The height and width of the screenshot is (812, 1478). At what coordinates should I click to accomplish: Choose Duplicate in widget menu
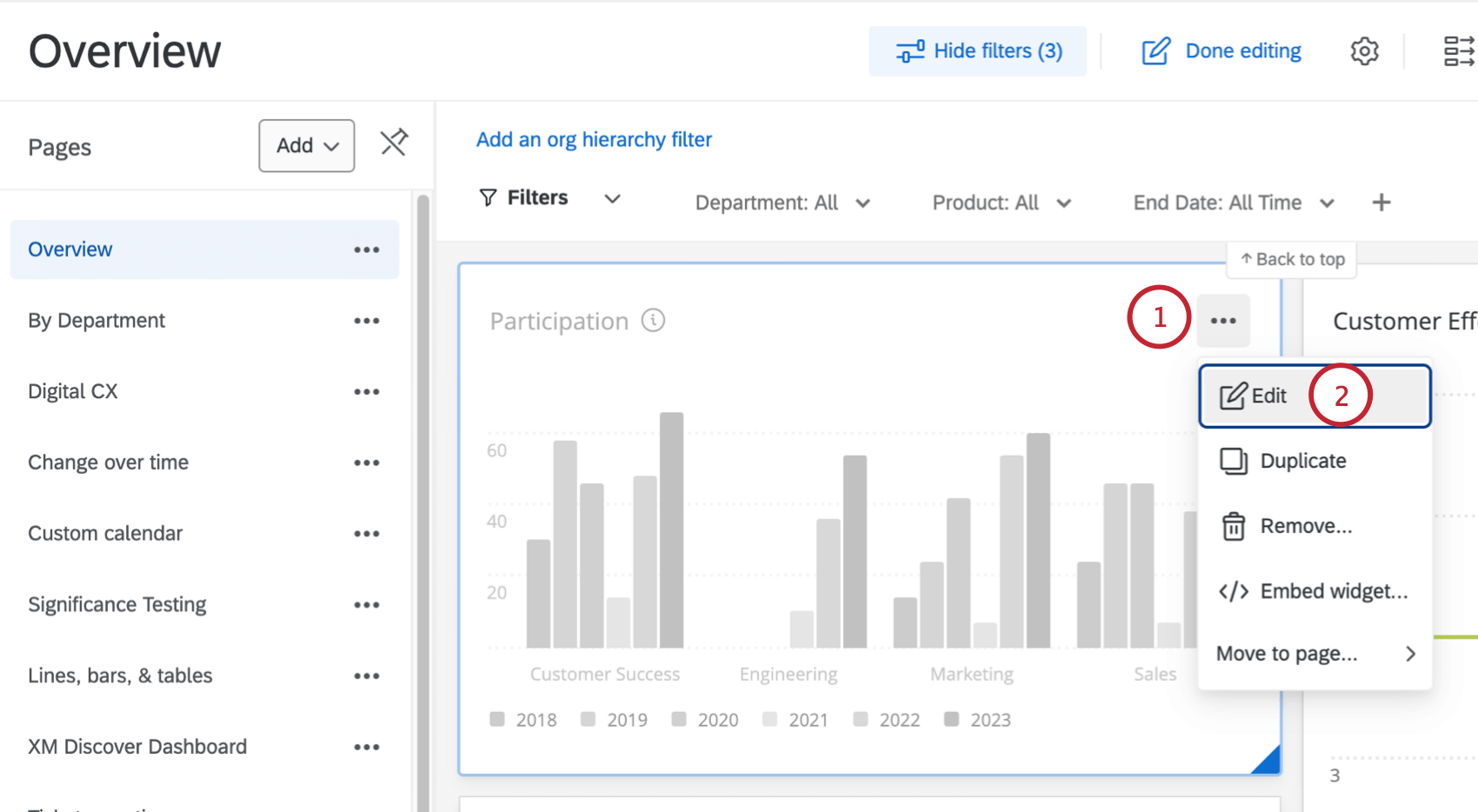1302,461
